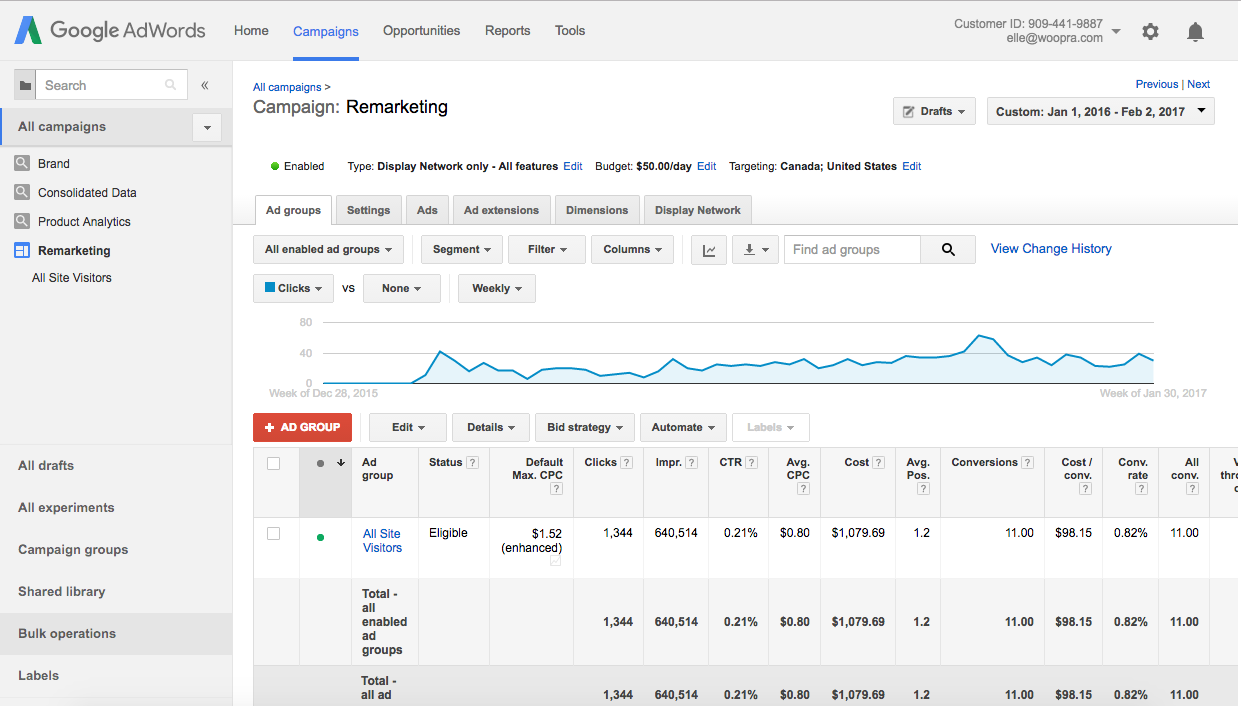The width and height of the screenshot is (1241, 706).
Task: Click the search icon beside Product Analytics
Action: click(x=22, y=221)
